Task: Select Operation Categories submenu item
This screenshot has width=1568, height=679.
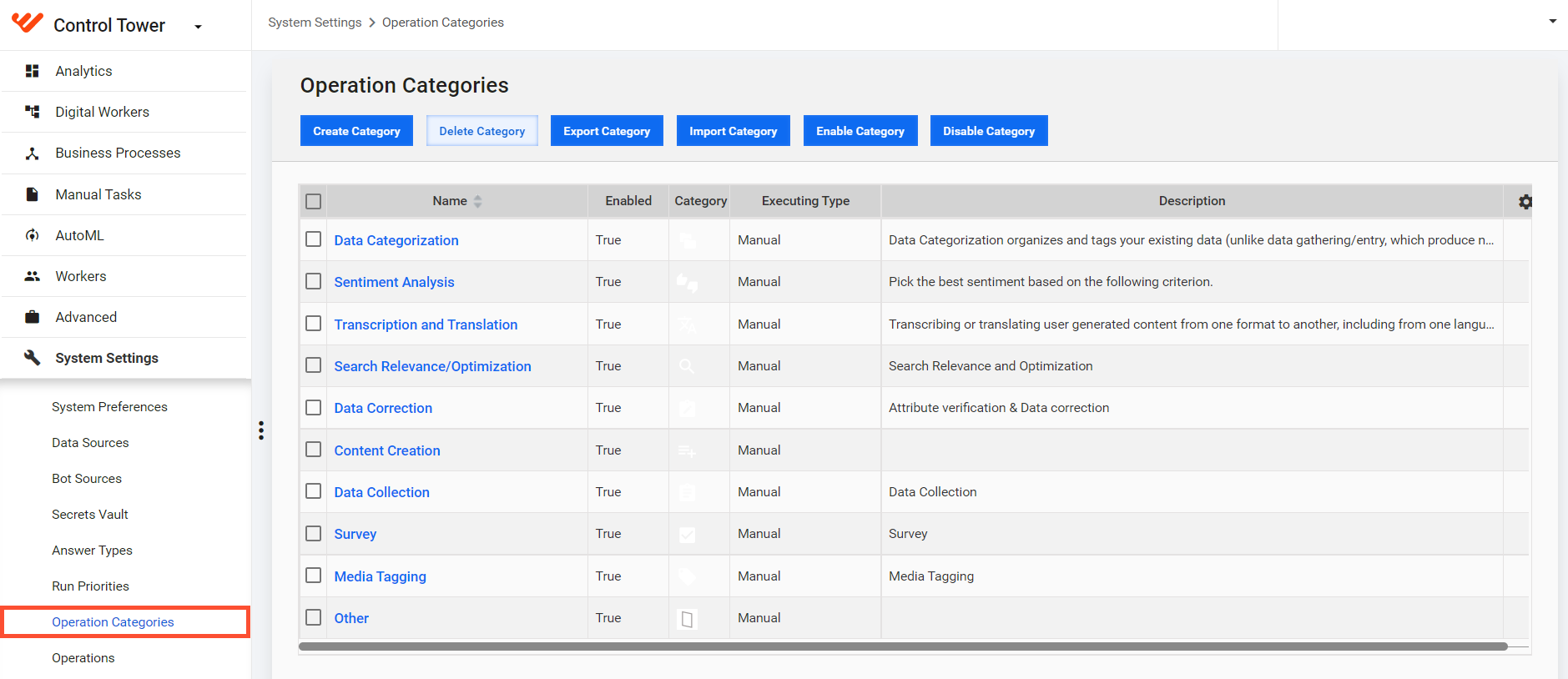Action: pos(125,622)
